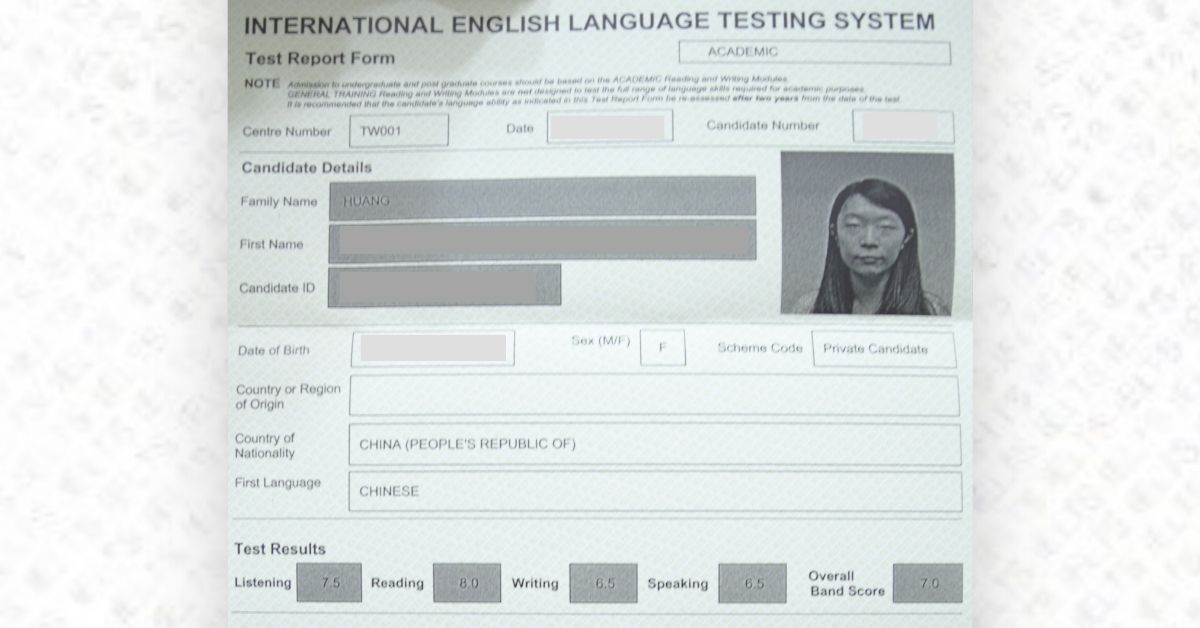Click the "Date" label beside the centre number

click(x=520, y=128)
